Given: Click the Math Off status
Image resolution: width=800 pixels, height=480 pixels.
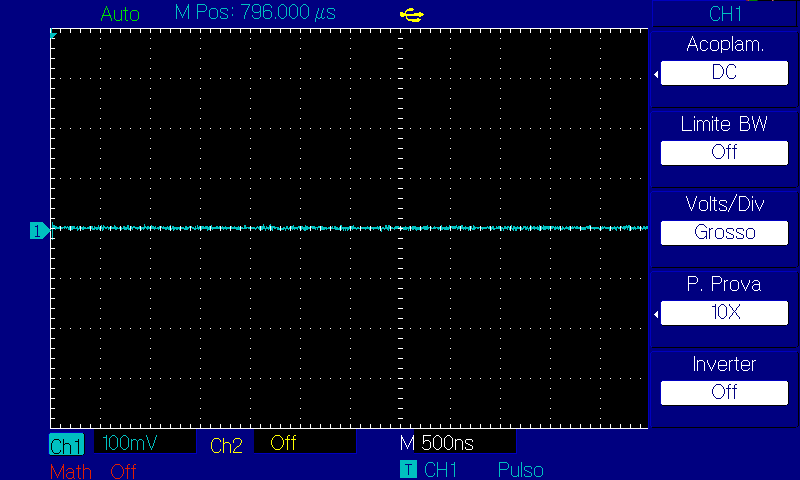Looking at the screenshot, I should point(123,471).
